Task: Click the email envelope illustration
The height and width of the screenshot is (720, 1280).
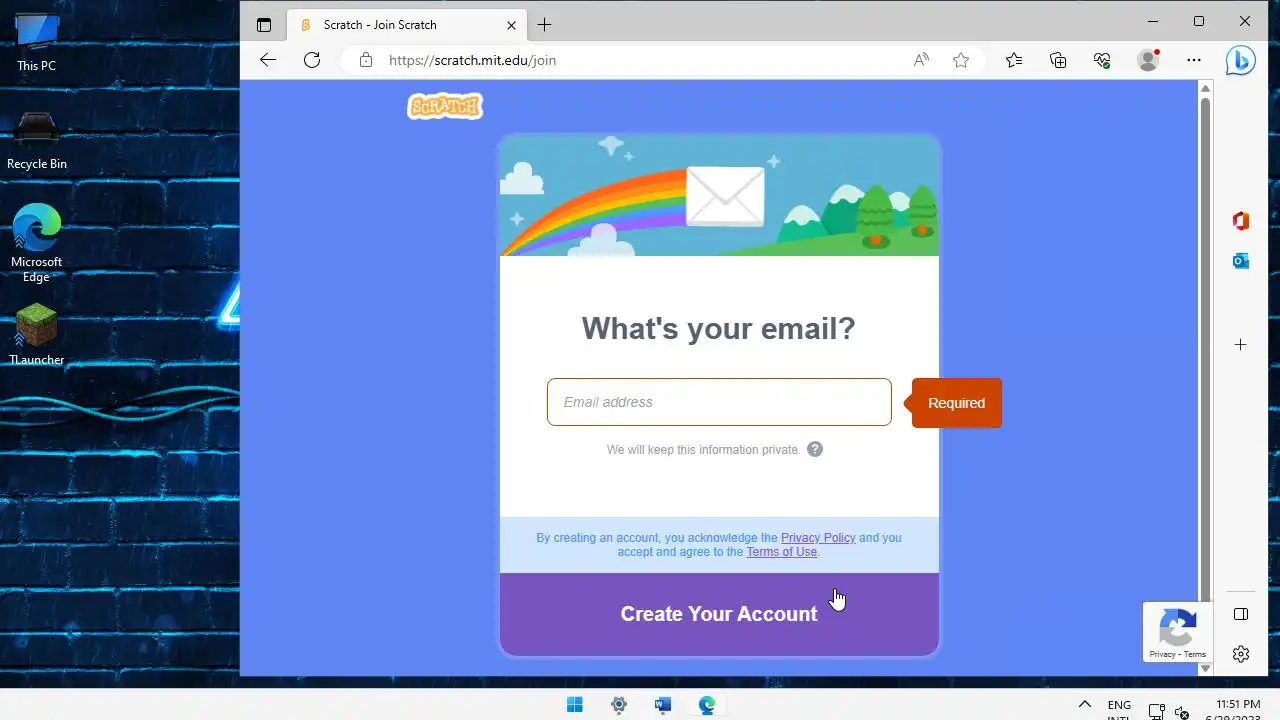Action: coord(725,196)
